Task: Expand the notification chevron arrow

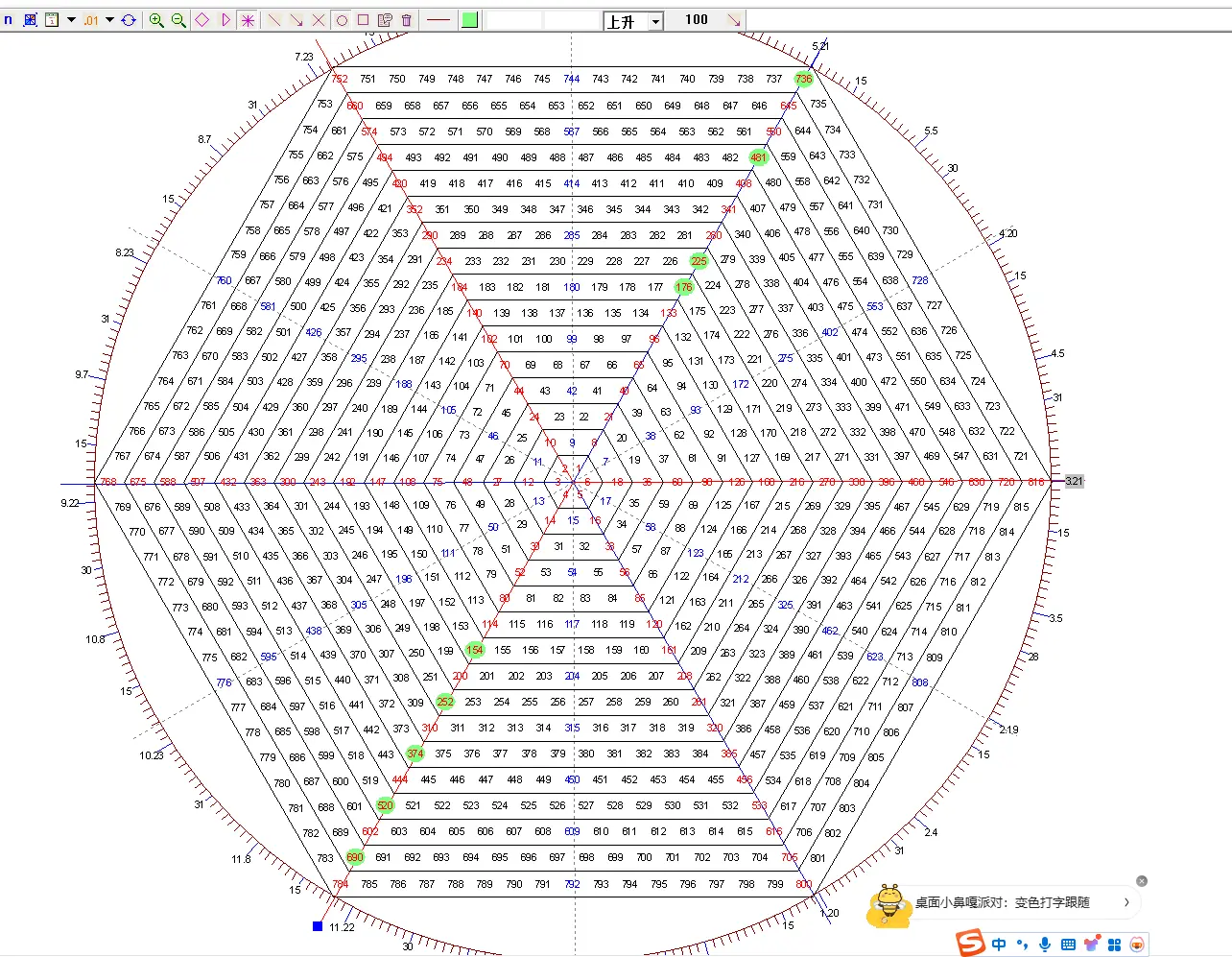Action: pyautogui.click(x=1126, y=902)
